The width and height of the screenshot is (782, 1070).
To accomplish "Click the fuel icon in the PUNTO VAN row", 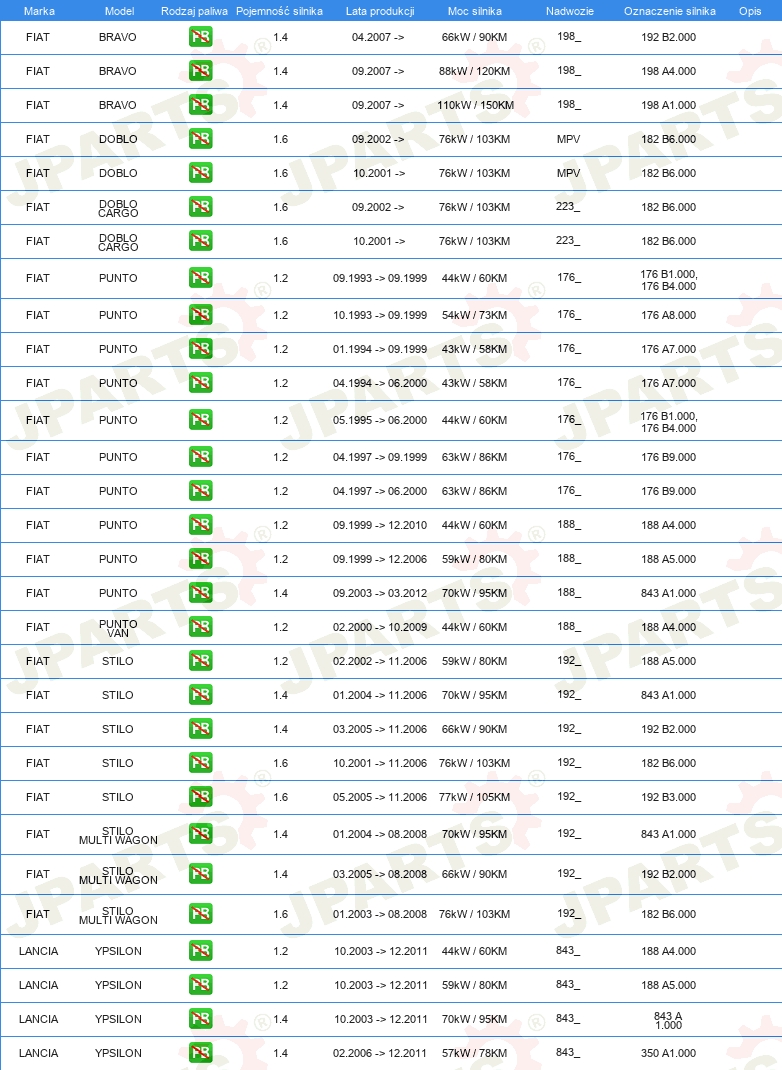I will click(x=201, y=627).
